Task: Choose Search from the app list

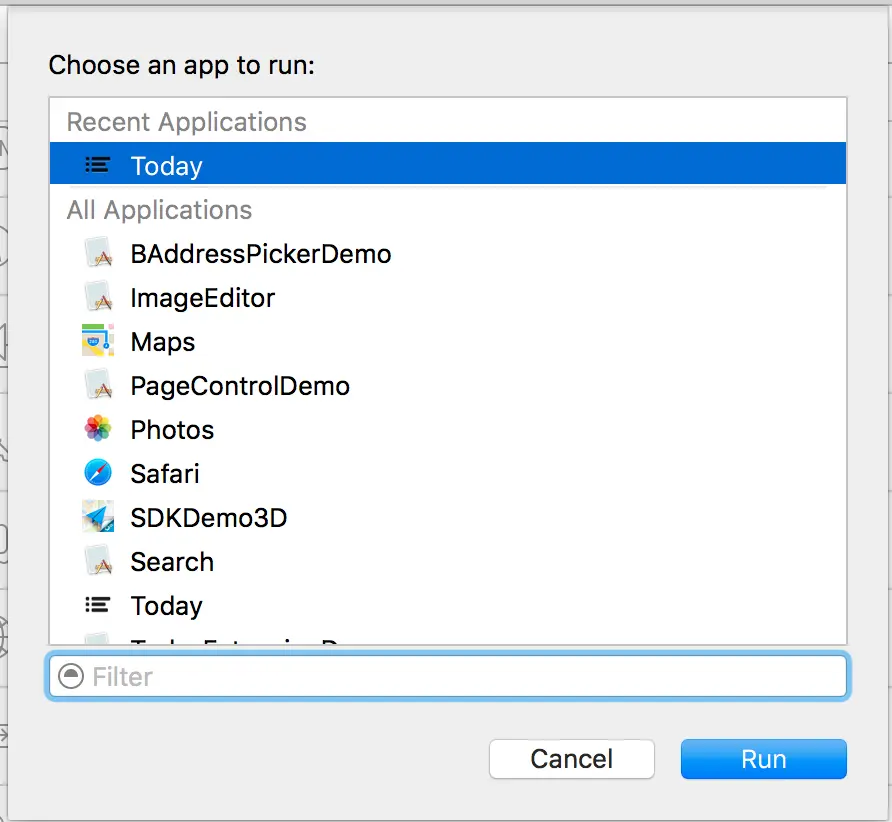Action: [x=448, y=561]
